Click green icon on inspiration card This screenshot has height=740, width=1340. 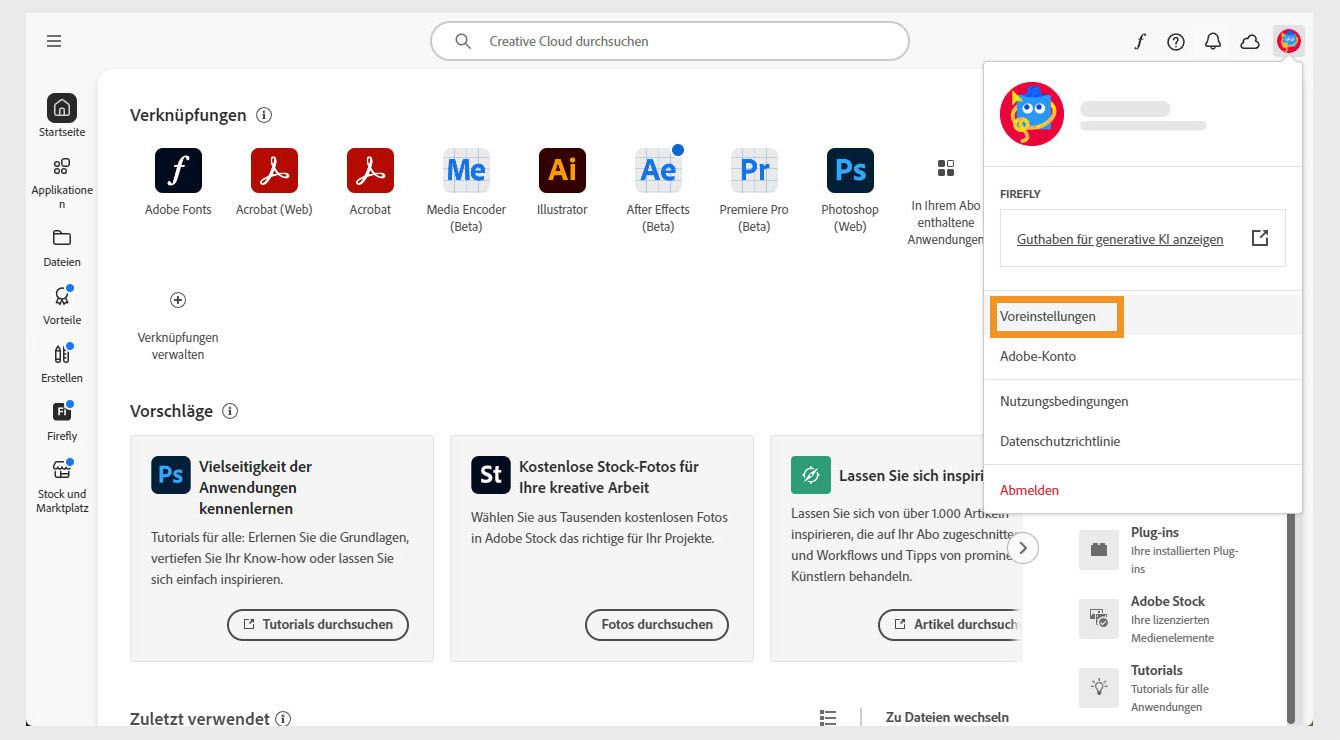[811, 475]
